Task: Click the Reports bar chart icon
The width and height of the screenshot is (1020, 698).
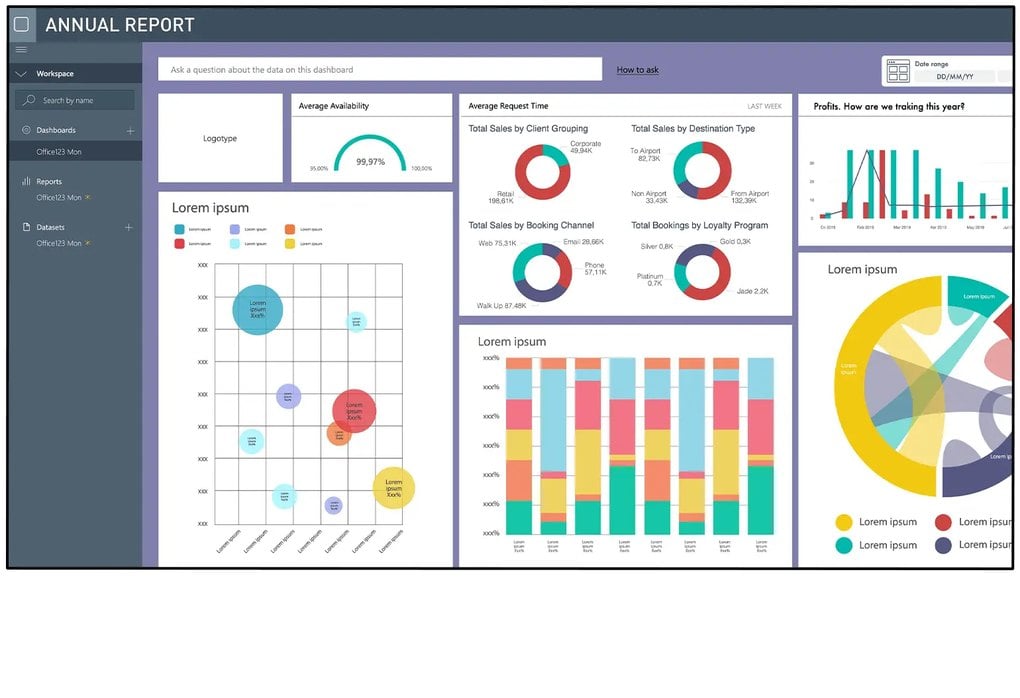Action: (26, 181)
